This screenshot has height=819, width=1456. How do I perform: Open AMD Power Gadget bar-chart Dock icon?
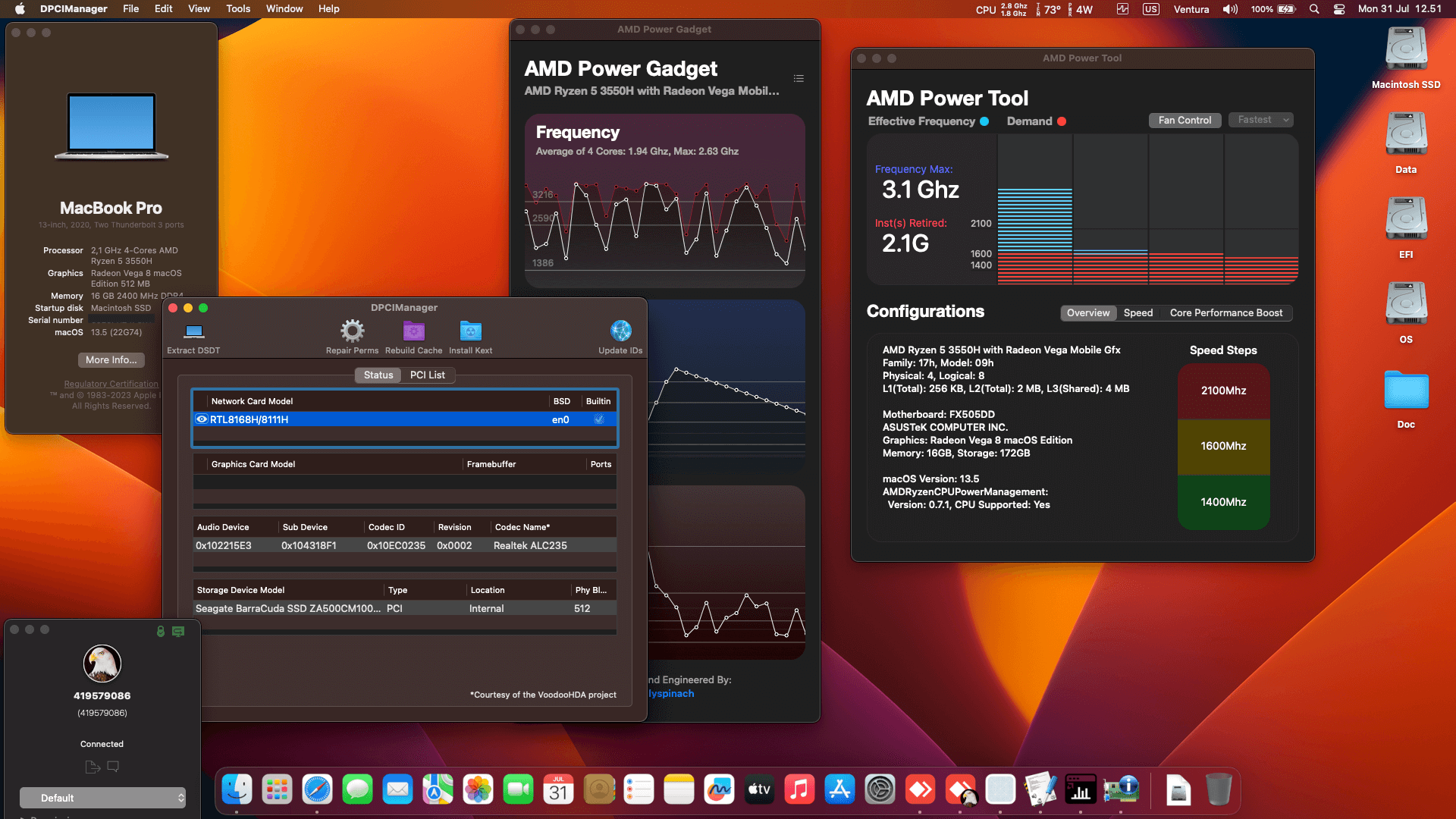[1081, 790]
